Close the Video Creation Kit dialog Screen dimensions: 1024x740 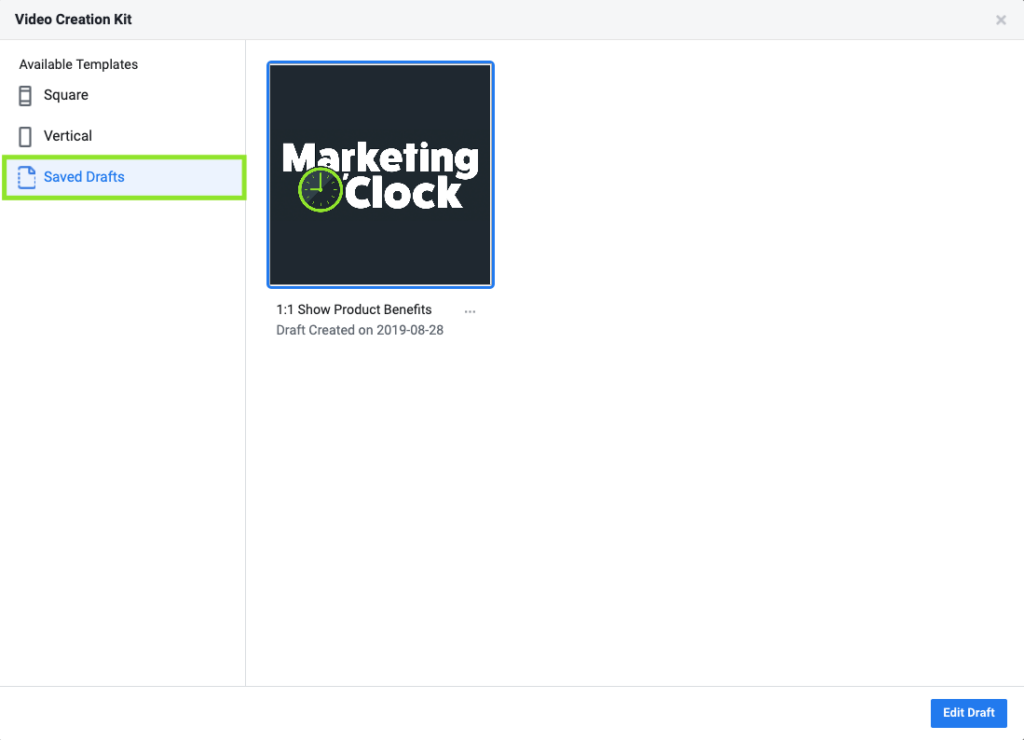(1000, 20)
